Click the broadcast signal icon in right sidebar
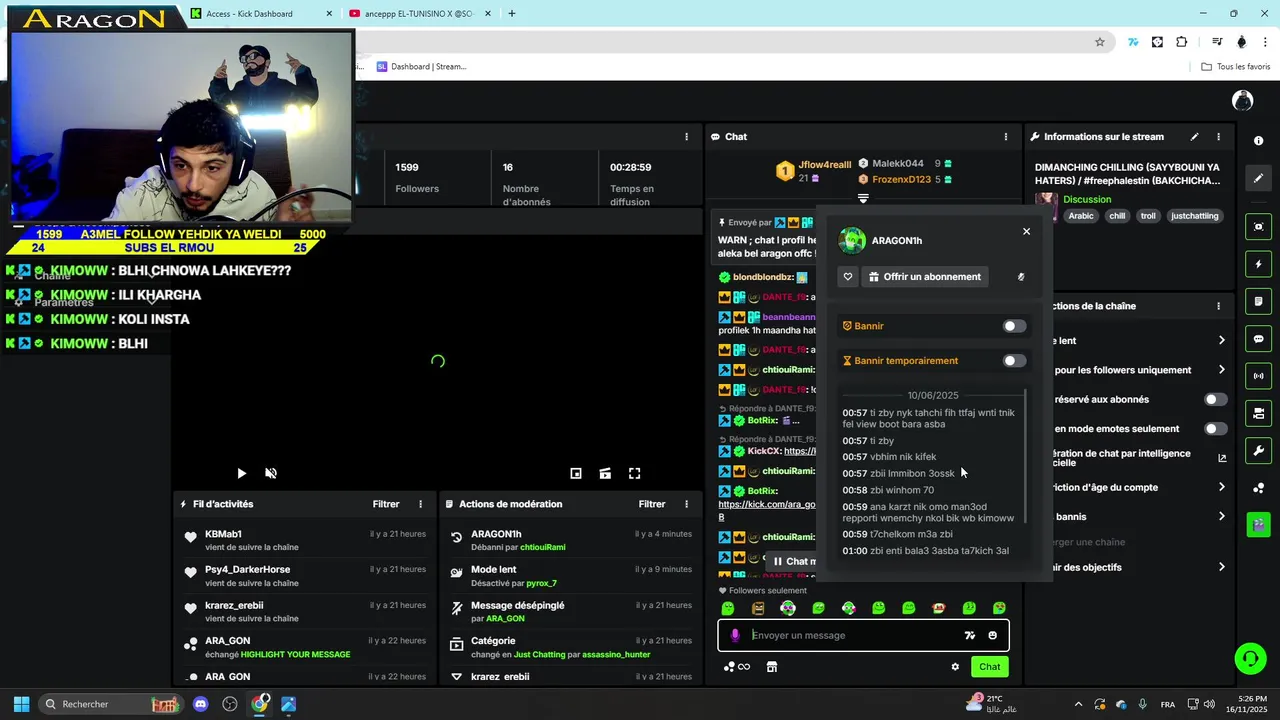This screenshot has height=720, width=1280. [1259, 376]
